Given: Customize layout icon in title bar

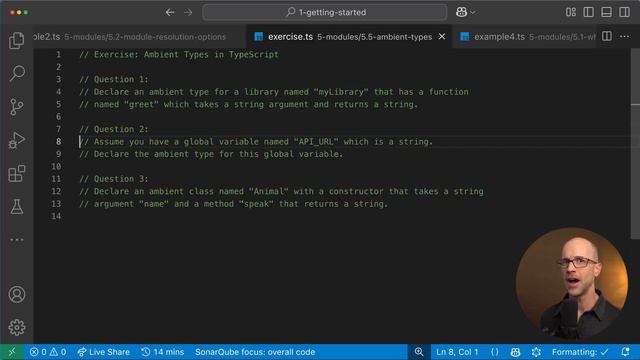Looking at the screenshot, I should pos(571,12).
